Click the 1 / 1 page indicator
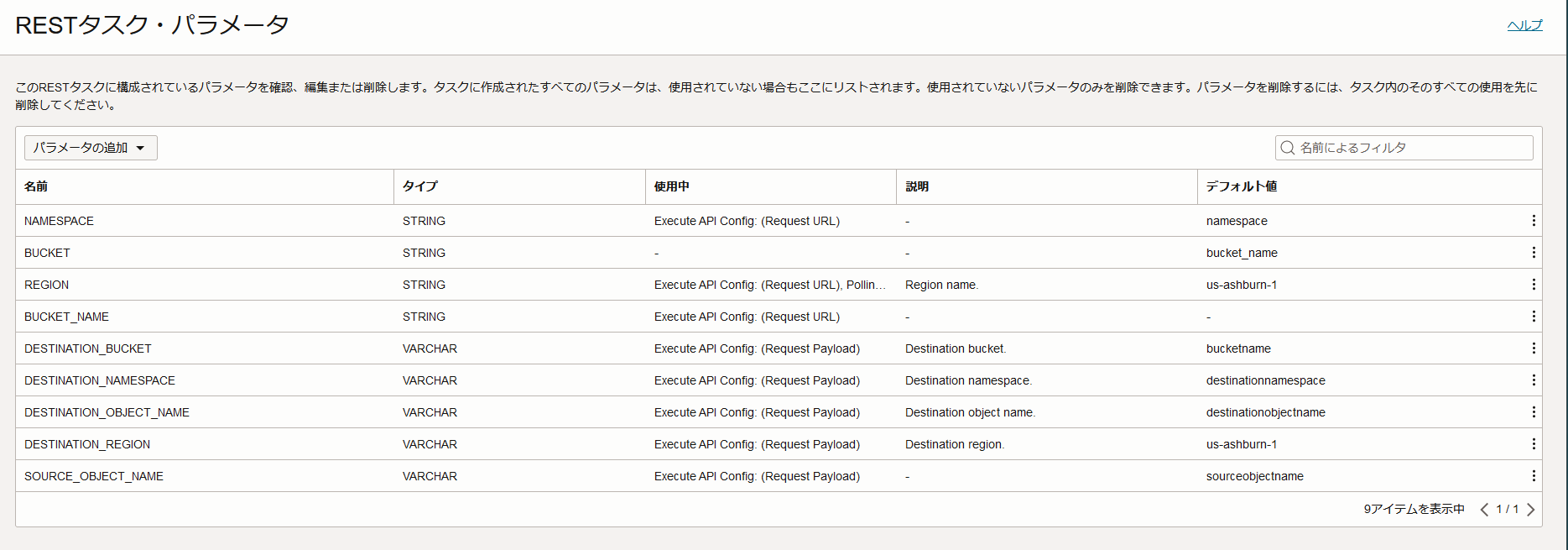Viewport: 1568px width, 550px height. click(x=1508, y=510)
